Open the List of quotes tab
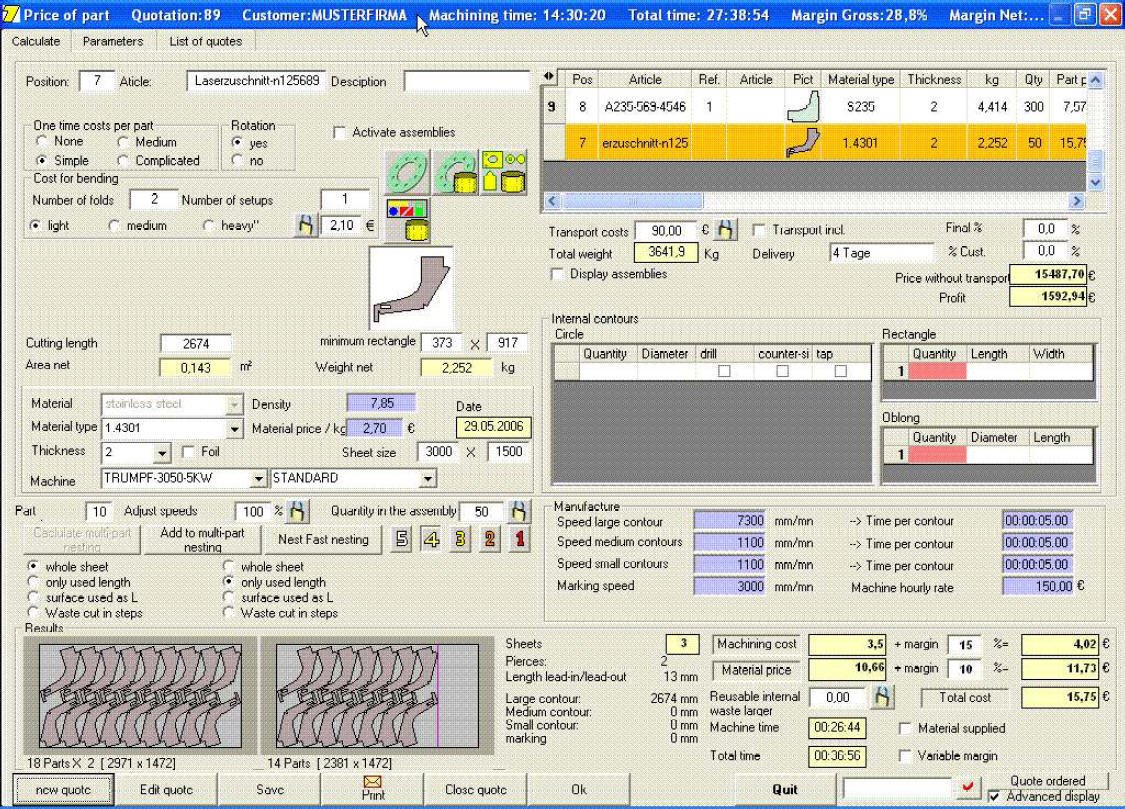1125x809 pixels. tap(205, 41)
